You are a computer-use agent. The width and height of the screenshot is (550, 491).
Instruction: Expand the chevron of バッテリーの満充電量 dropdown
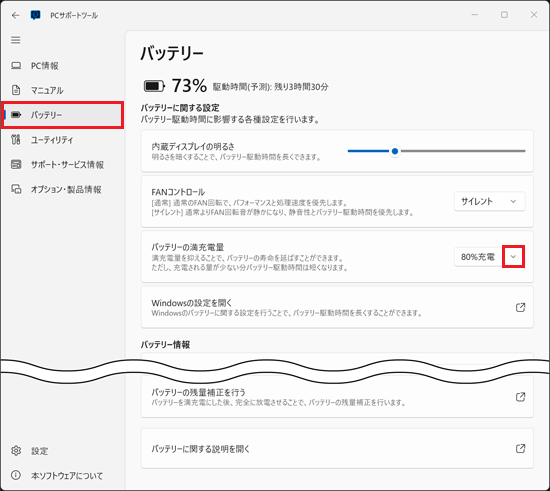(x=513, y=257)
